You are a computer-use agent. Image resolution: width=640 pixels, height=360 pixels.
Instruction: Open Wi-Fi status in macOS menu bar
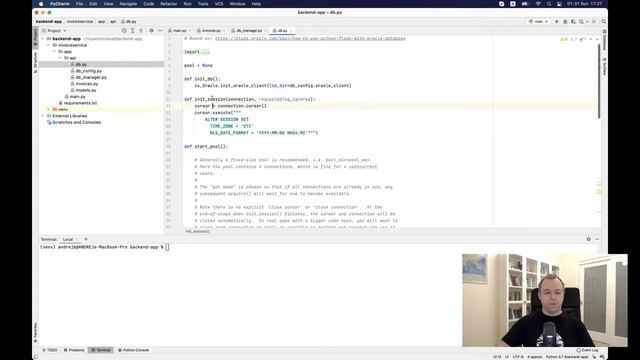(538, 4)
